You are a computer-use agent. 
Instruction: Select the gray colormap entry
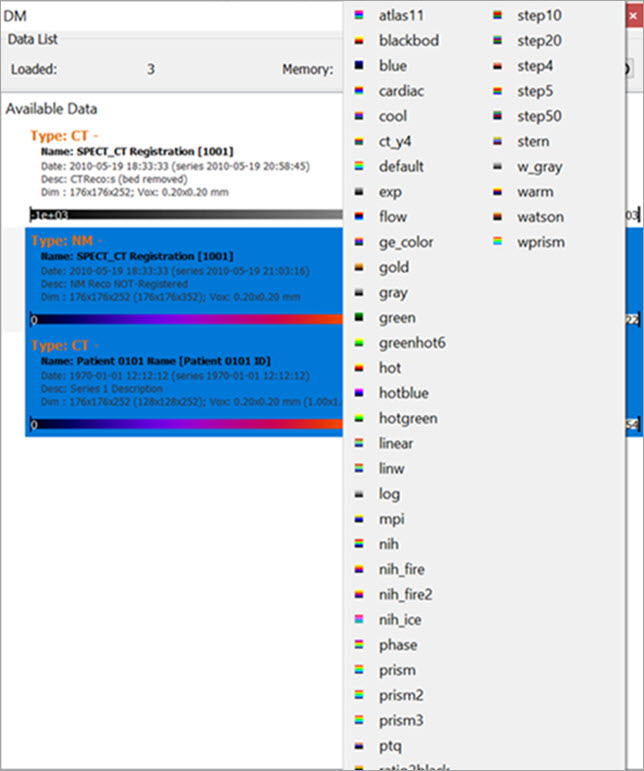click(x=394, y=292)
